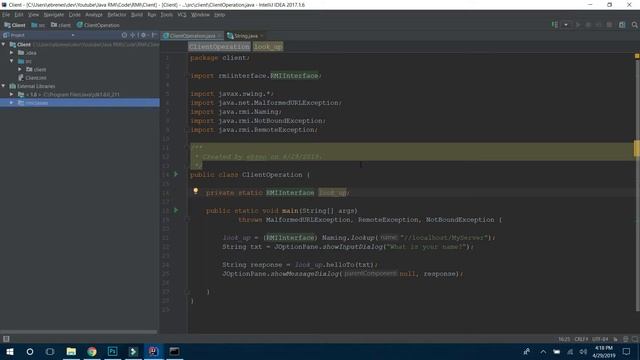
Task: Open the Run menu
Action: click(x=151, y=15)
